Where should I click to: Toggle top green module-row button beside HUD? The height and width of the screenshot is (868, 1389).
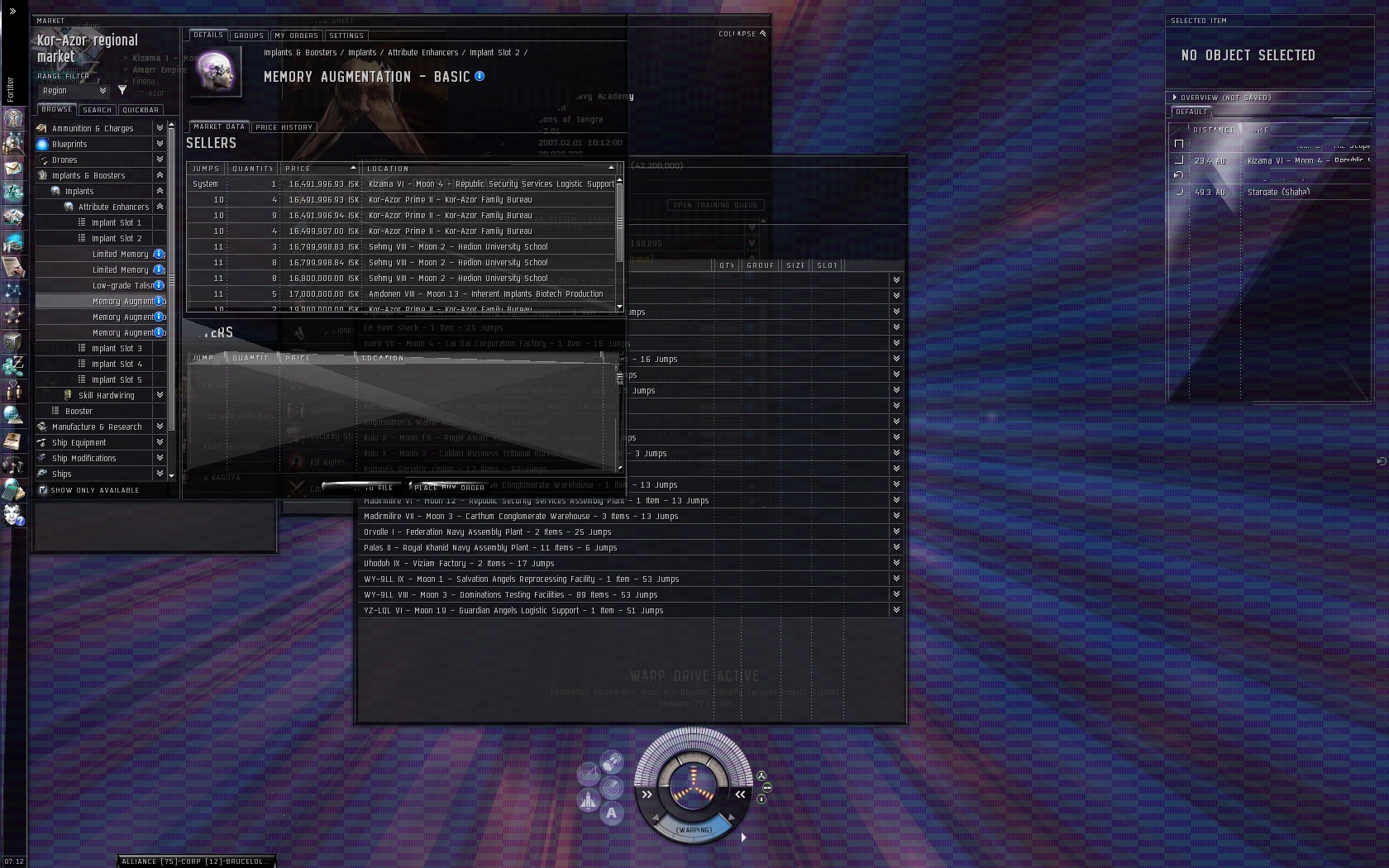pos(761,776)
